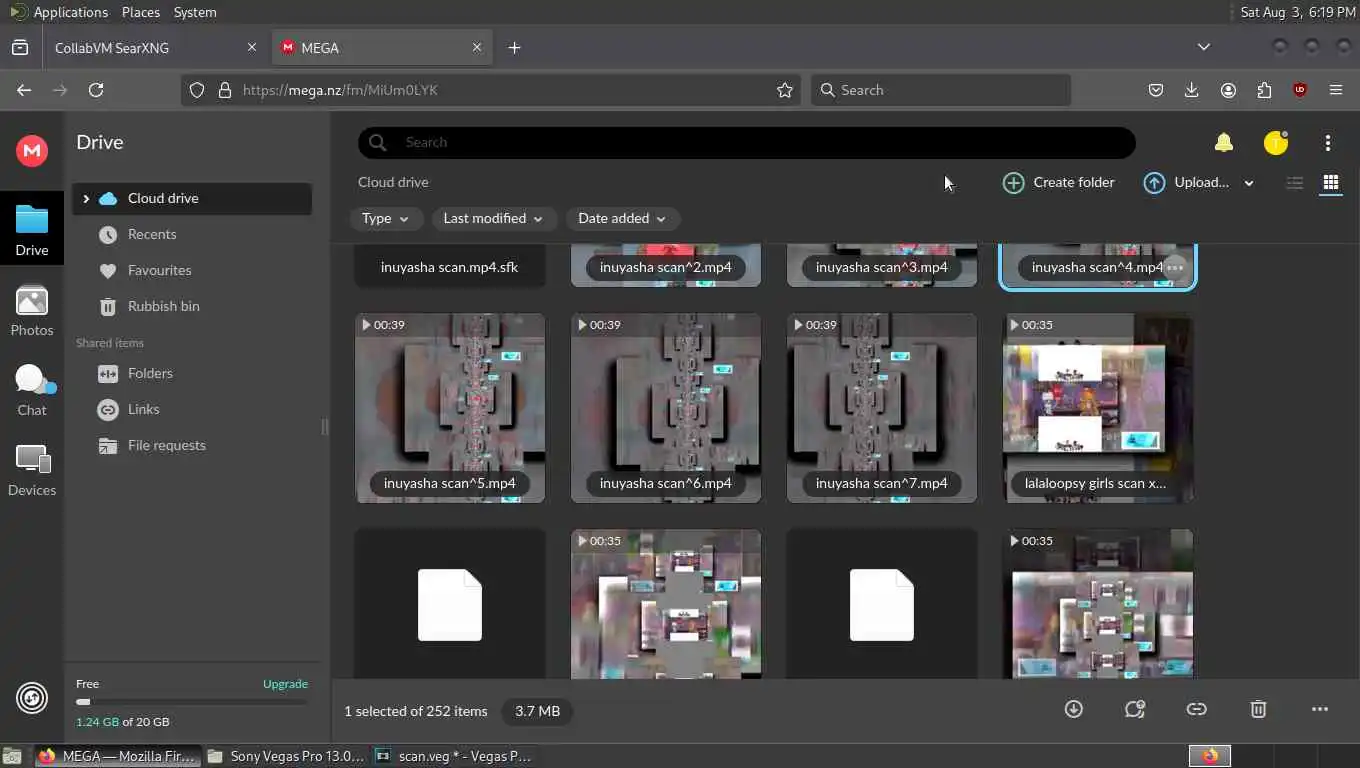The height and width of the screenshot is (768, 1360).
Task: Open the Drive section in sidebar
Action: 32,229
